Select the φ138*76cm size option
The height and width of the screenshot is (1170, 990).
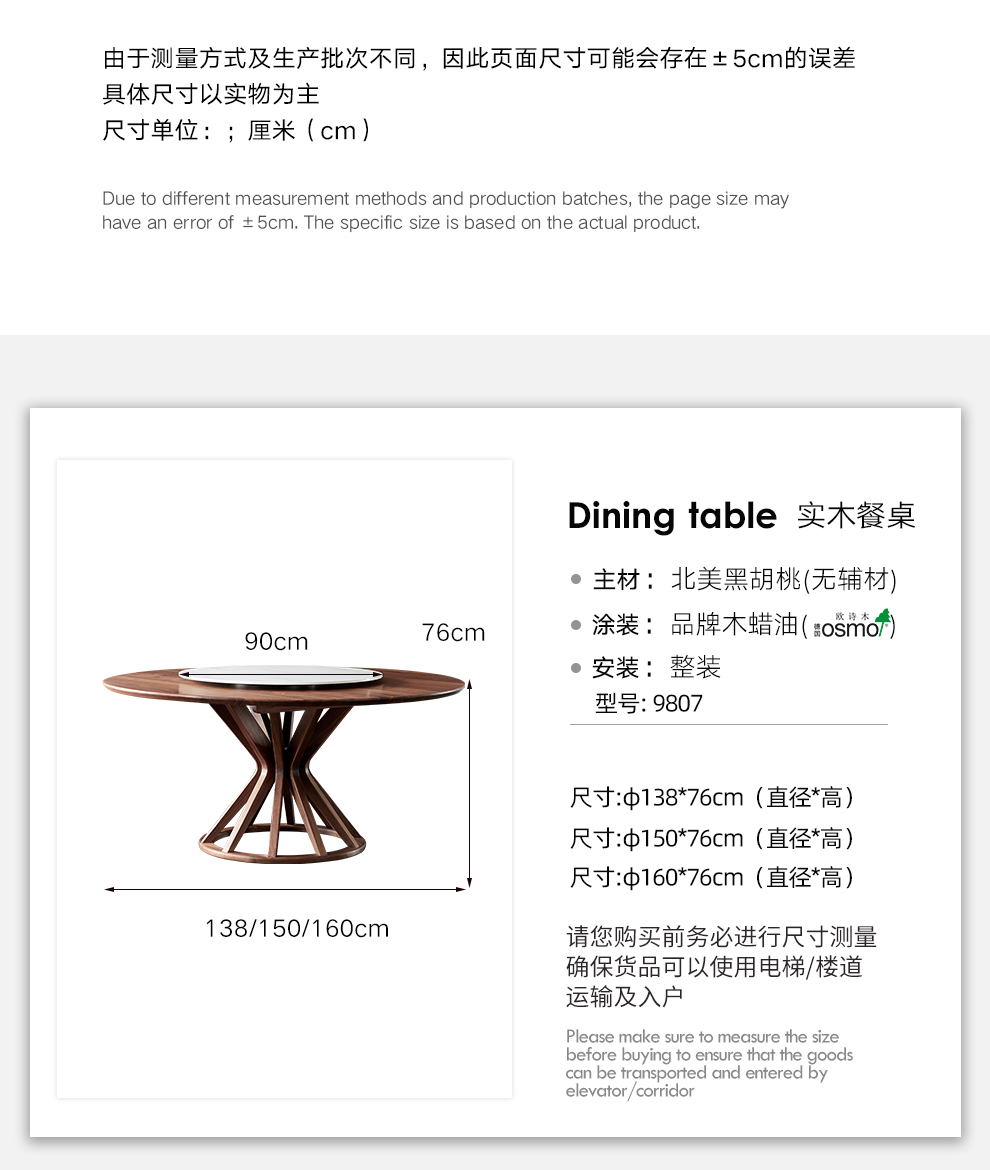coord(712,798)
